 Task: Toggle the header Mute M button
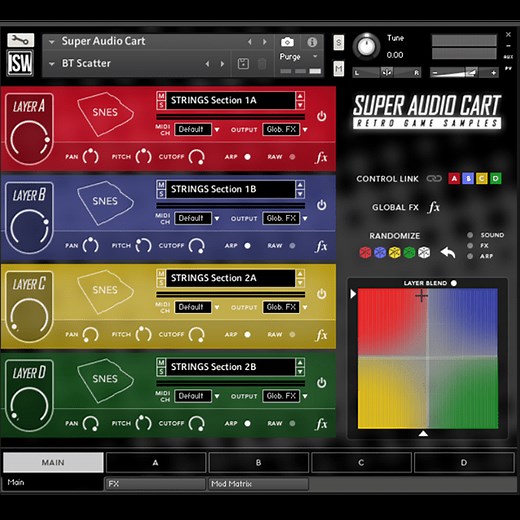pos(339,69)
